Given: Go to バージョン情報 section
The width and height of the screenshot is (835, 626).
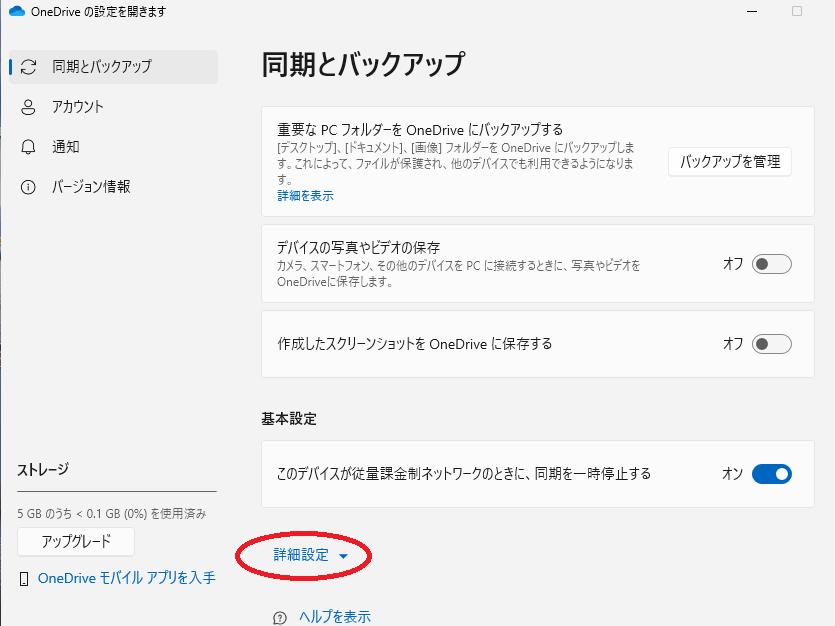Looking at the screenshot, I should click(x=113, y=187).
